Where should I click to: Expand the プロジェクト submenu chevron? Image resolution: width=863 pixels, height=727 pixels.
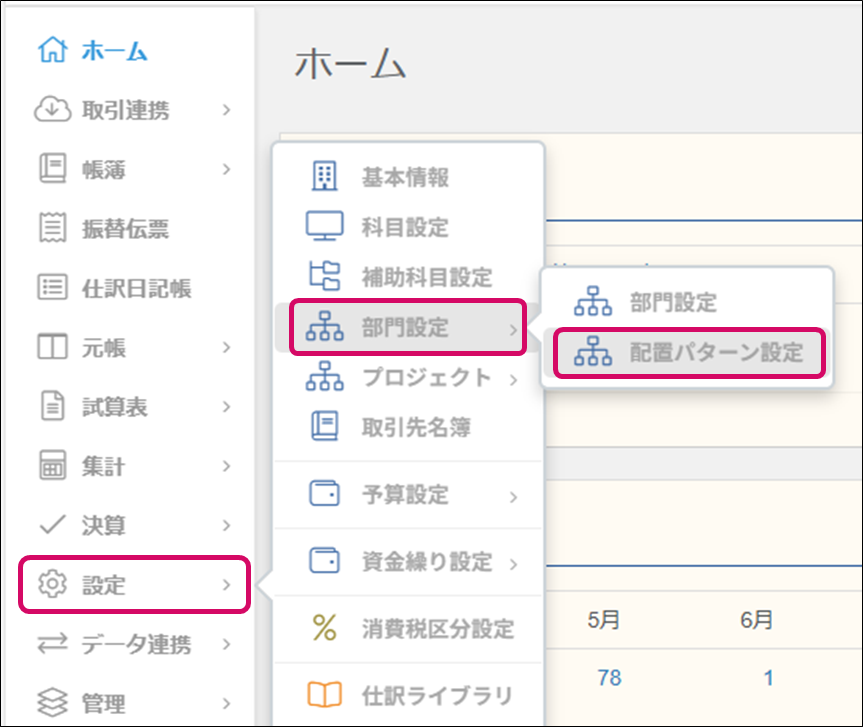pos(513,379)
